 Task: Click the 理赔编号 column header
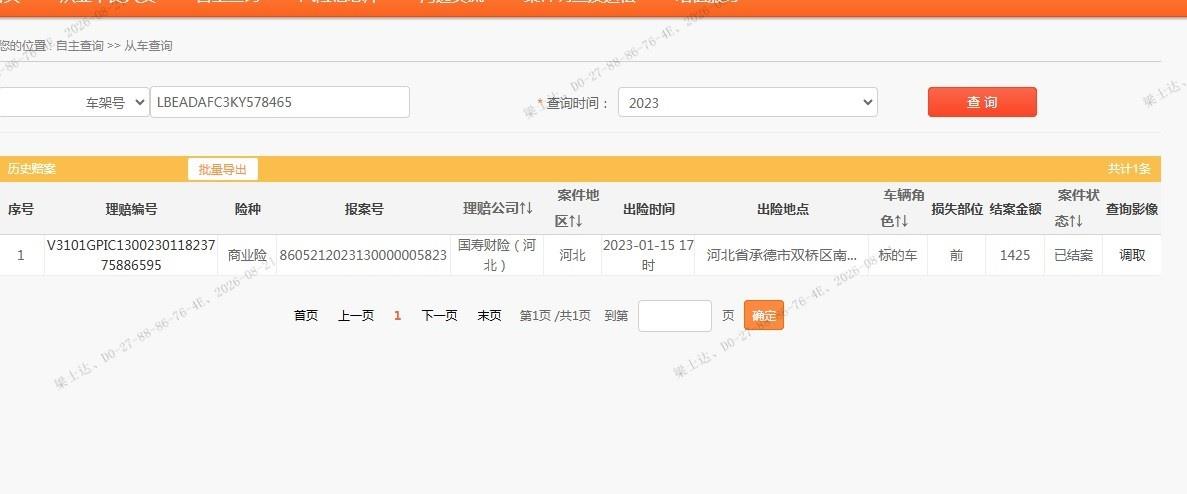[131, 209]
